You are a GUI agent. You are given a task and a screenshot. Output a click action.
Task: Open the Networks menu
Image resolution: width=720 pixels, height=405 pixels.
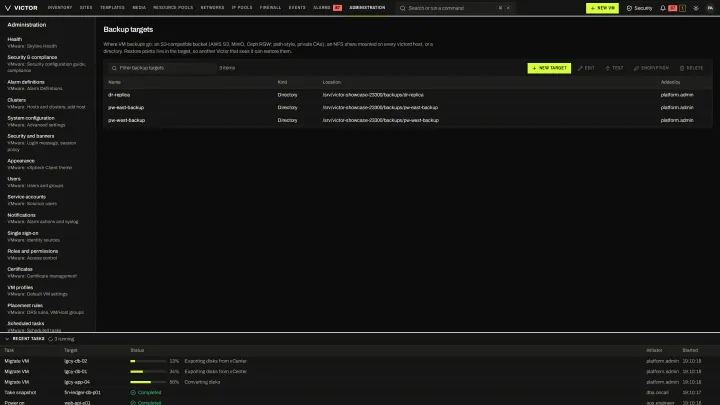[212, 8]
